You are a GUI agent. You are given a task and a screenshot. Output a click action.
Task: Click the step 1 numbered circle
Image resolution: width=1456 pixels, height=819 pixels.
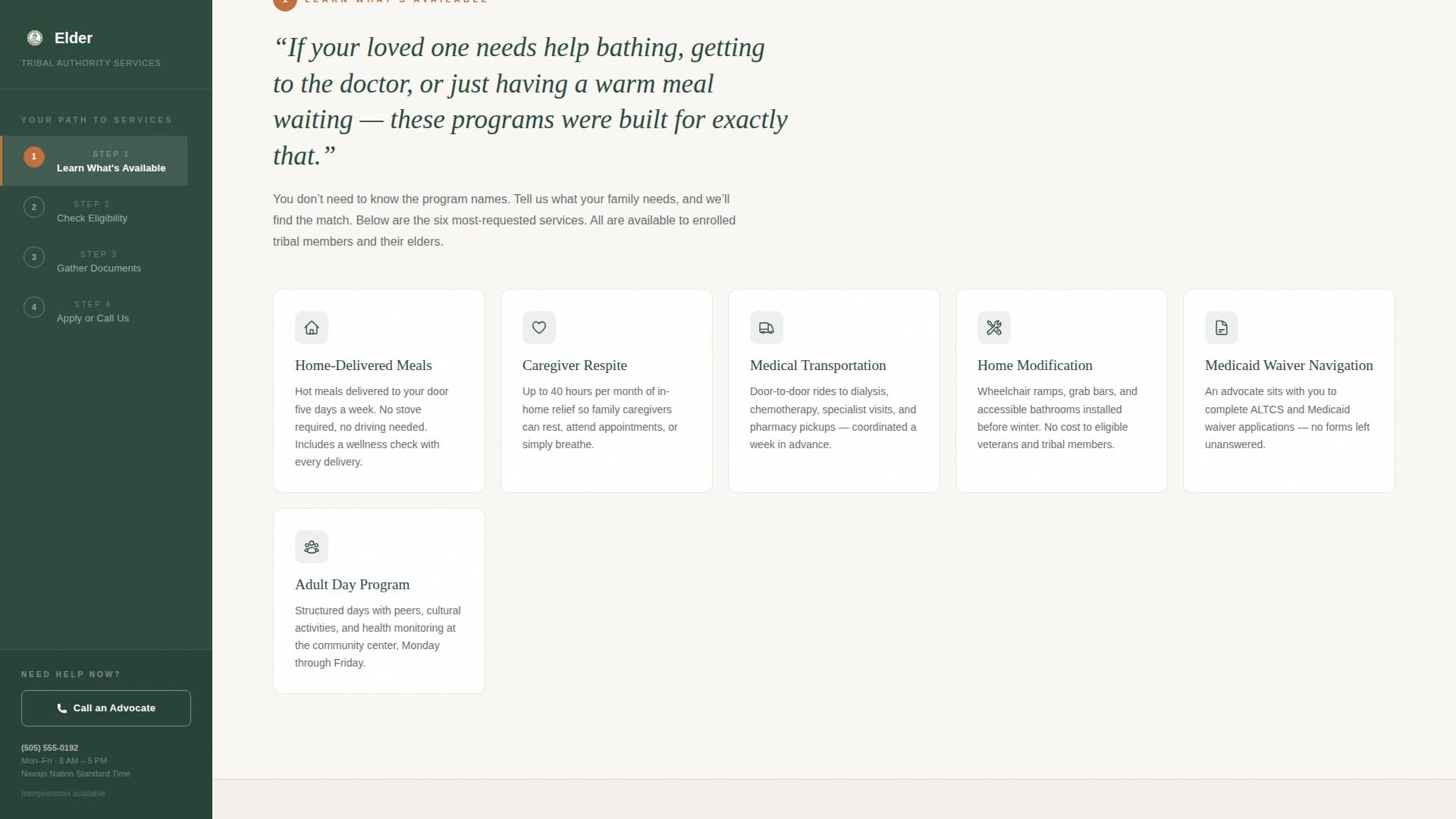point(34,157)
